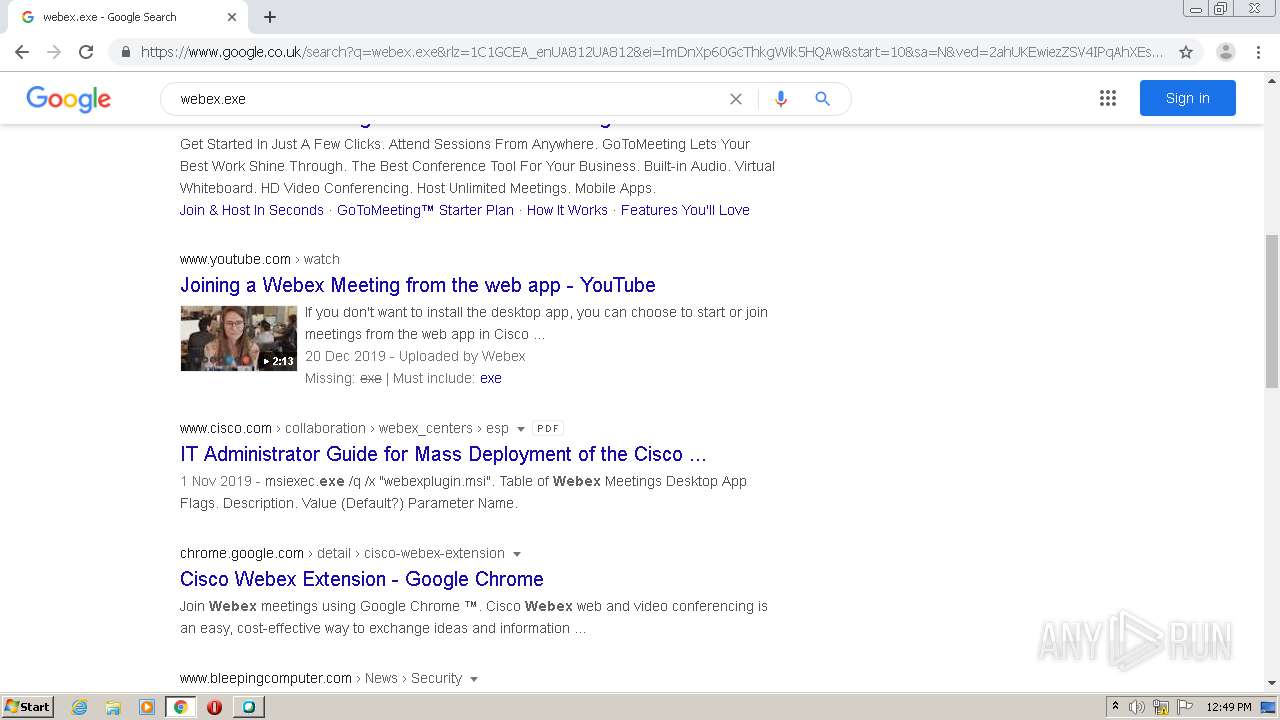Image resolution: width=1280 pixels, height=720 pixels.
Task: Close the webex.exe Google Search tab
Action: [x=232, y=17]
